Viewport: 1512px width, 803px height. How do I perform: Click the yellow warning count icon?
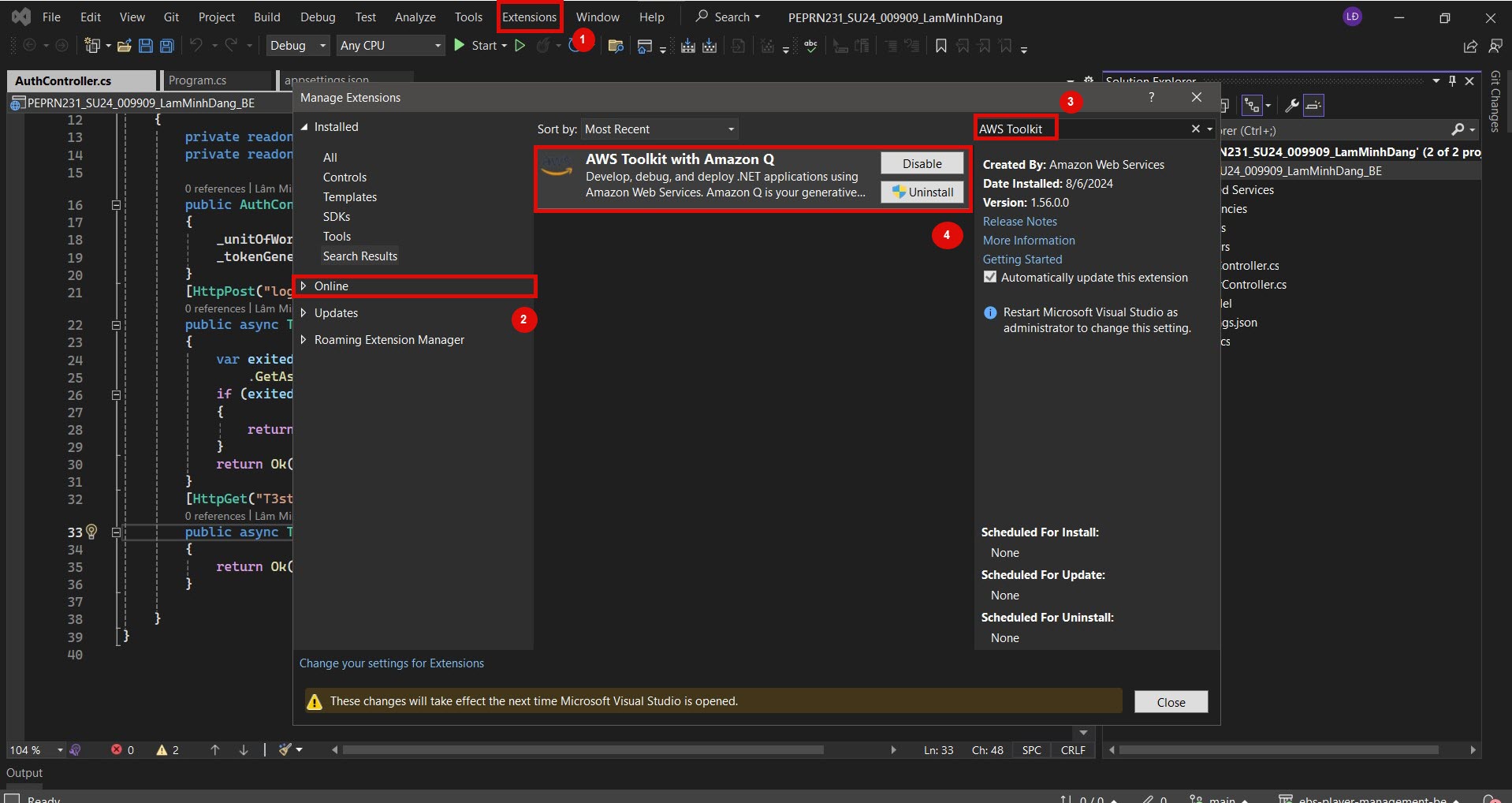coord(162,750)
